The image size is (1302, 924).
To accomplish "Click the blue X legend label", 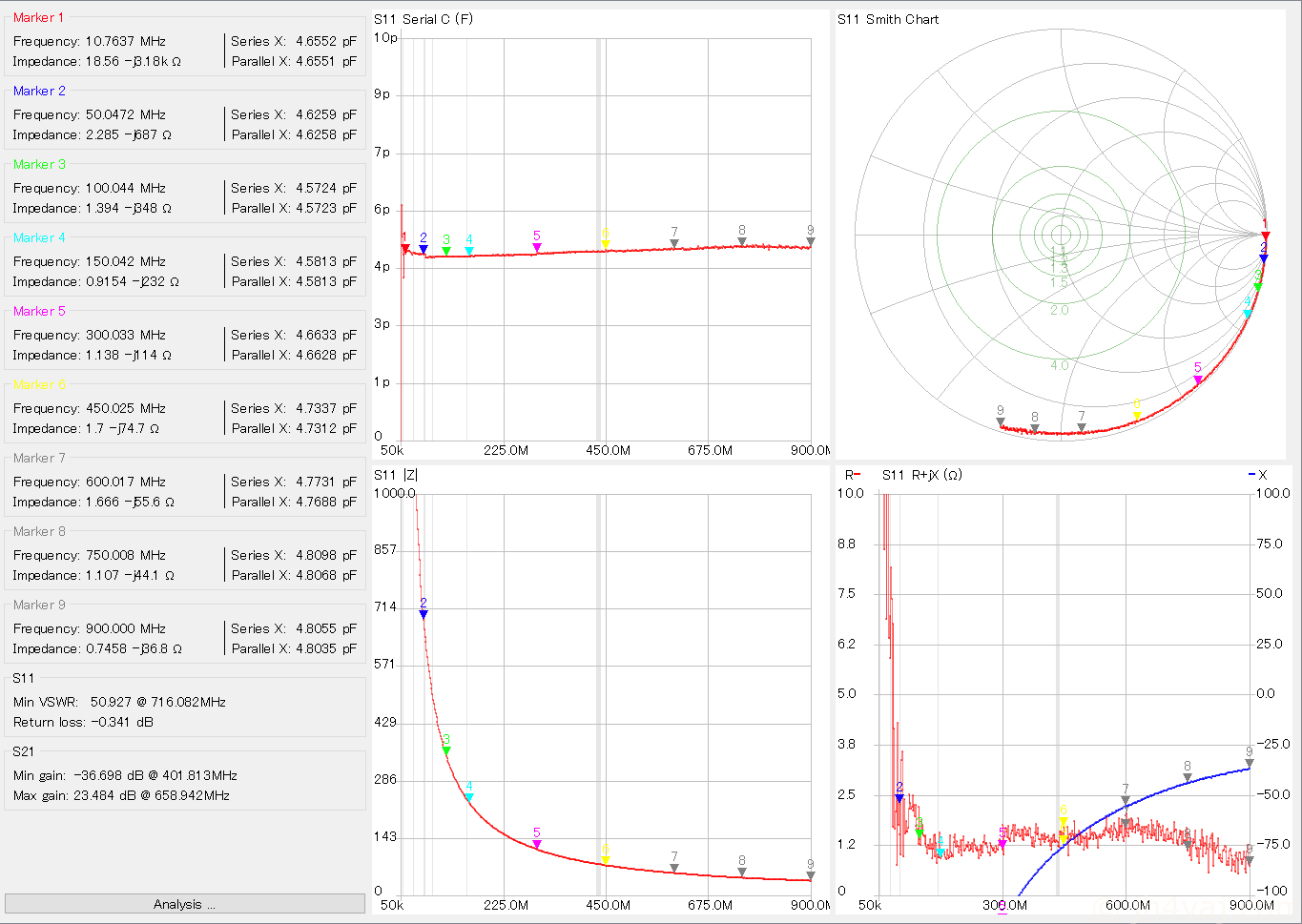I will [x=1258, y=474].
